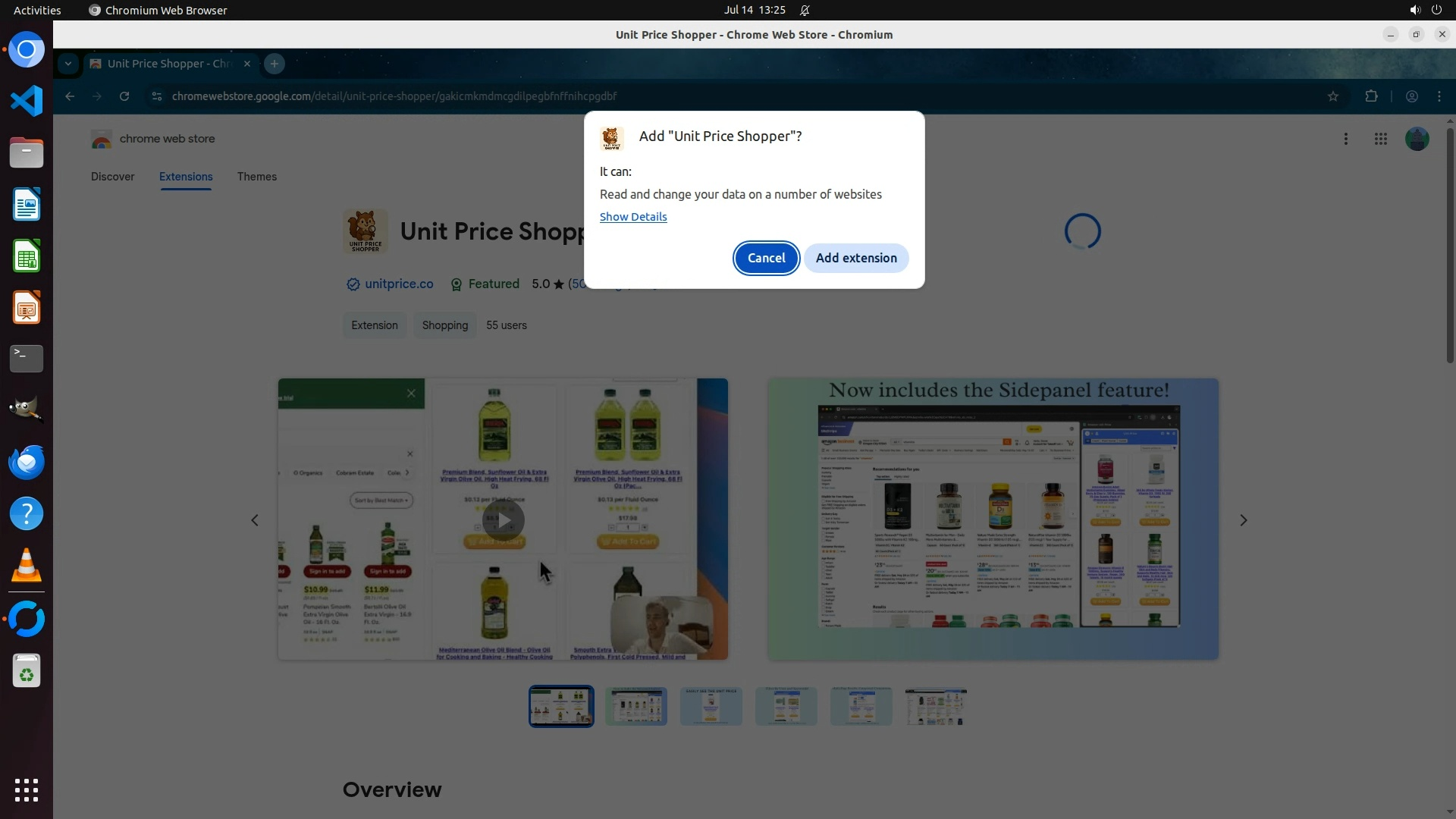Open Show Details permissions link
Screen dimensions: 1456x819
coord(633,217)
